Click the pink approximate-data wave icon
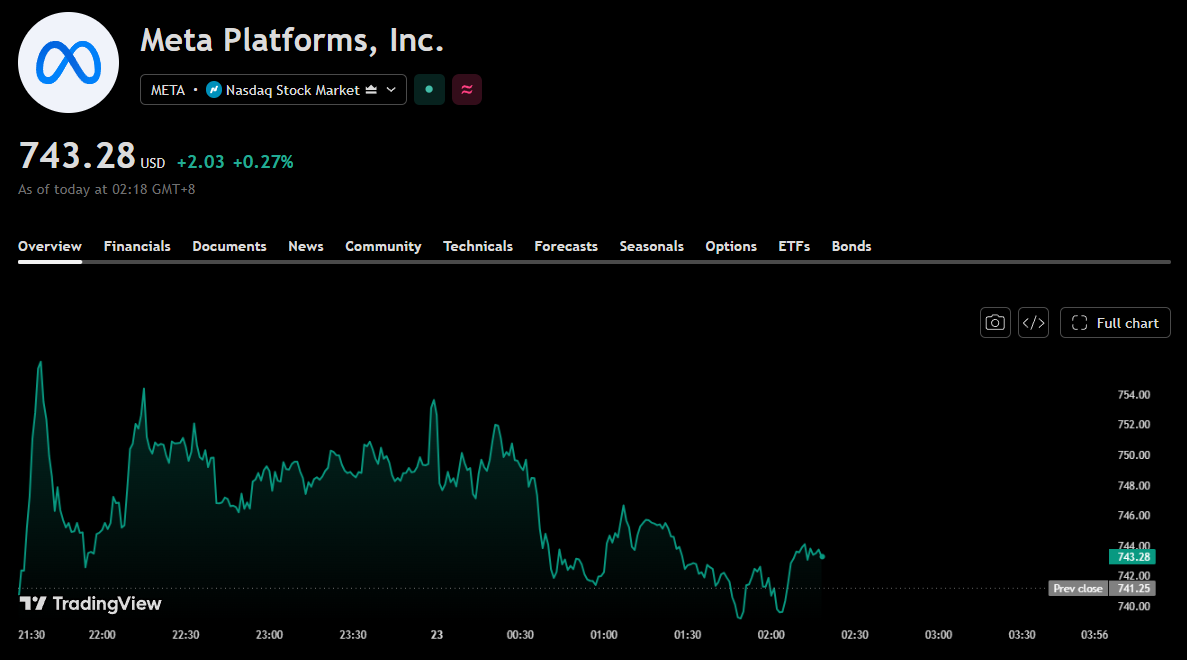1187x660 pixels. pyautogui.click(x=467, y=89)
